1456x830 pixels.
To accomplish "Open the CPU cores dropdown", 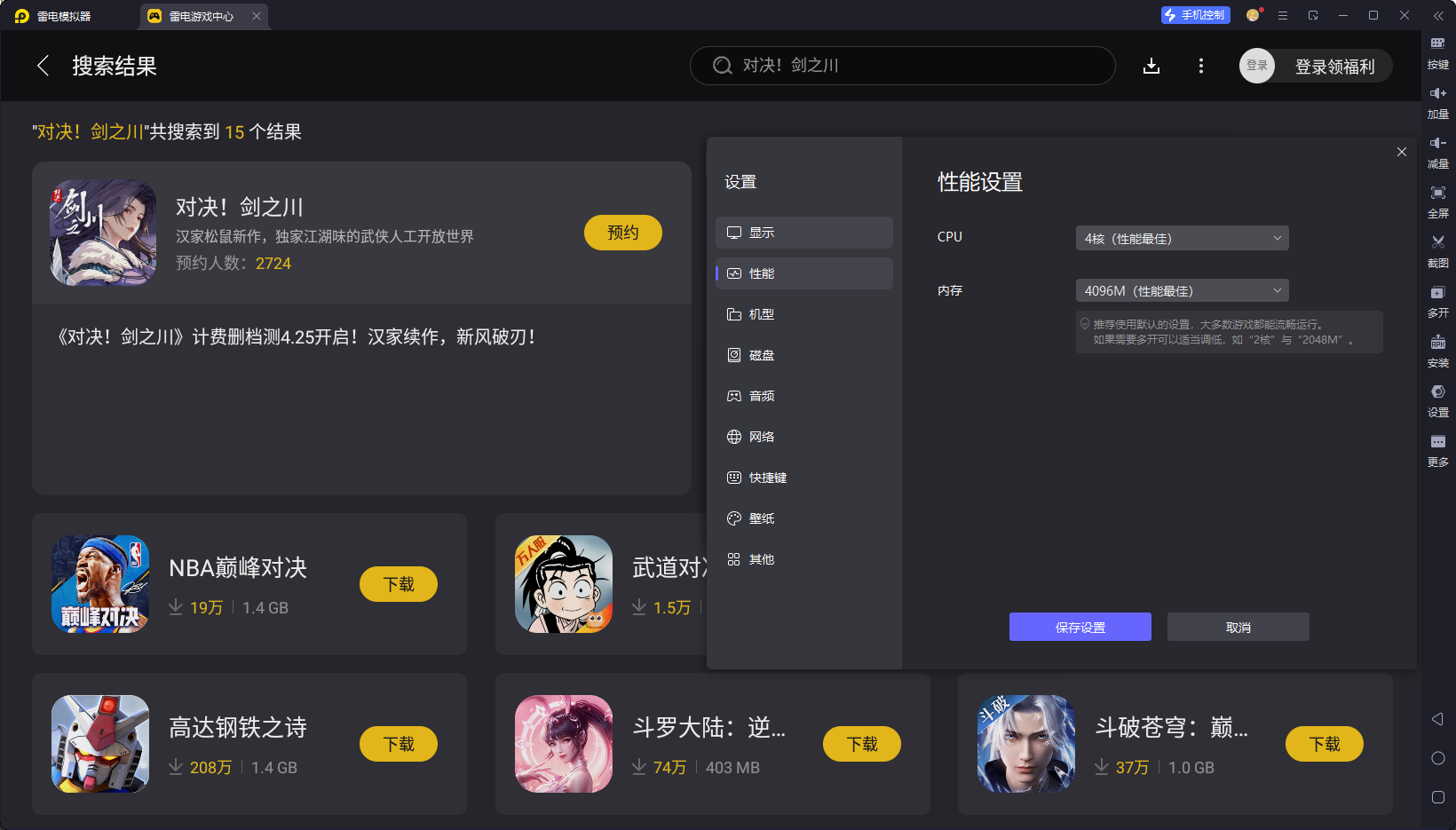I will [x=1182, y=238].
